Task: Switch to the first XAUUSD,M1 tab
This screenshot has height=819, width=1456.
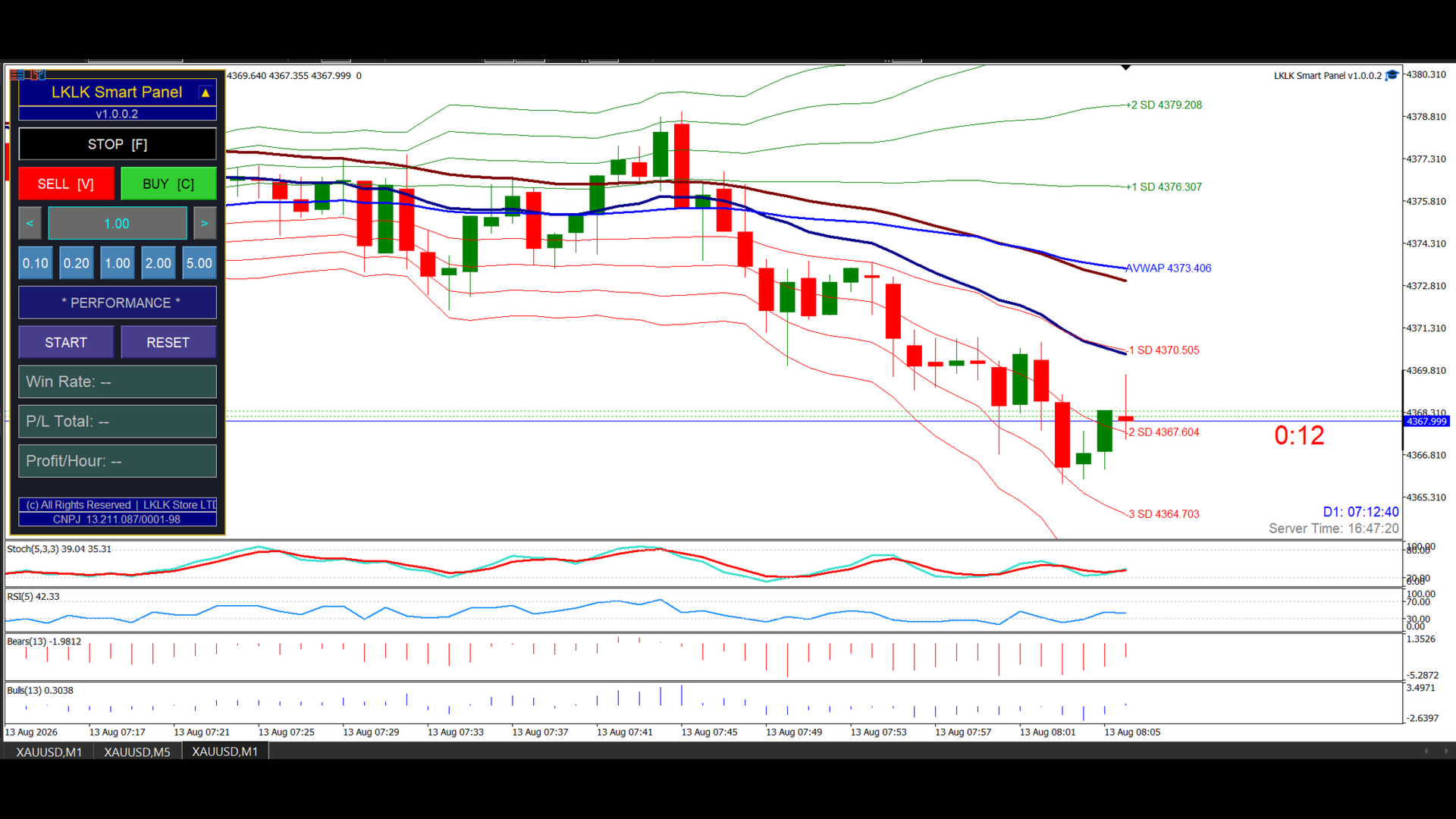Action: pyautogui.click(x=49, y=752)
